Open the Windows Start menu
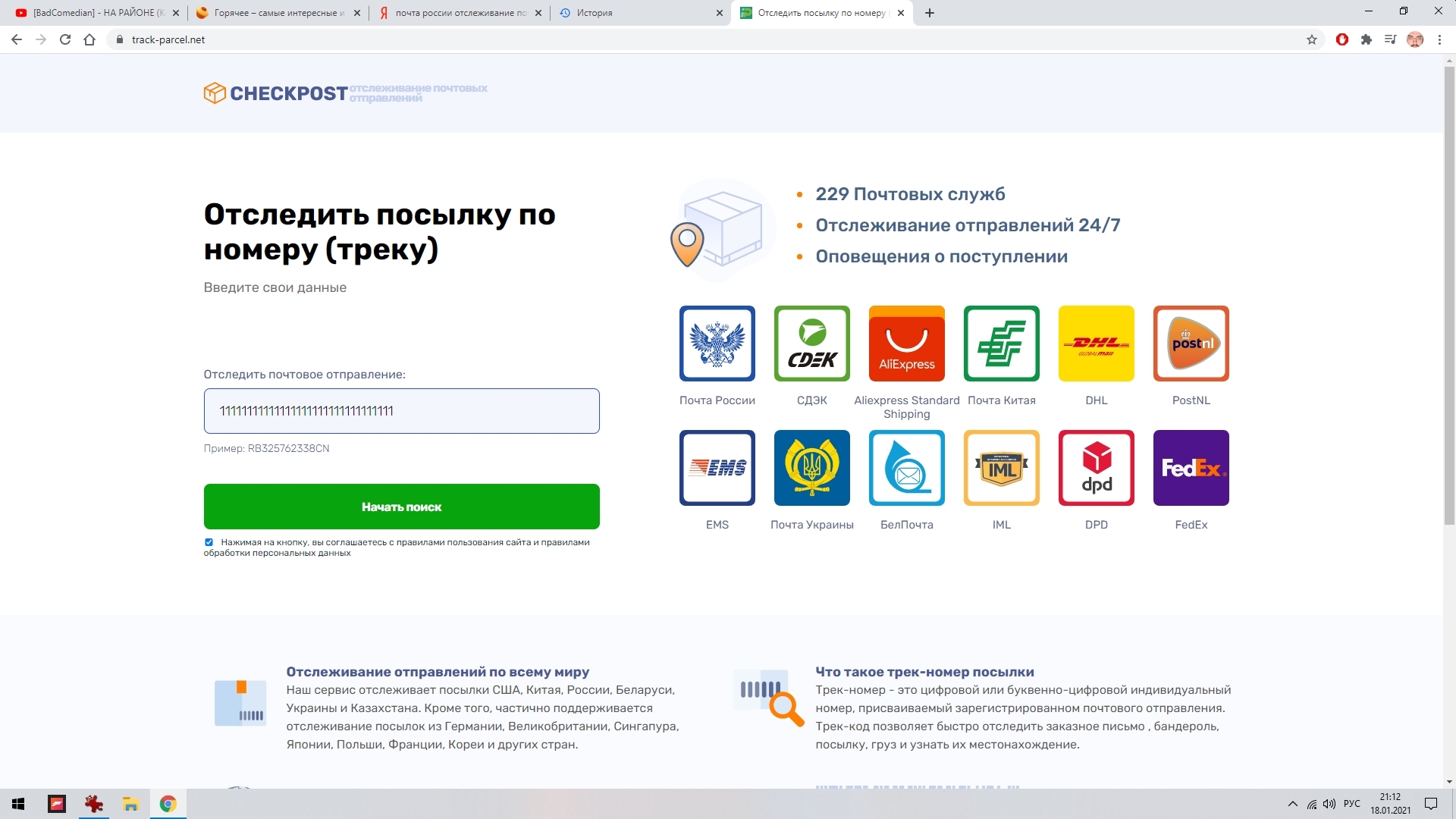This screenshot has width=1456, height=819. 18,804
